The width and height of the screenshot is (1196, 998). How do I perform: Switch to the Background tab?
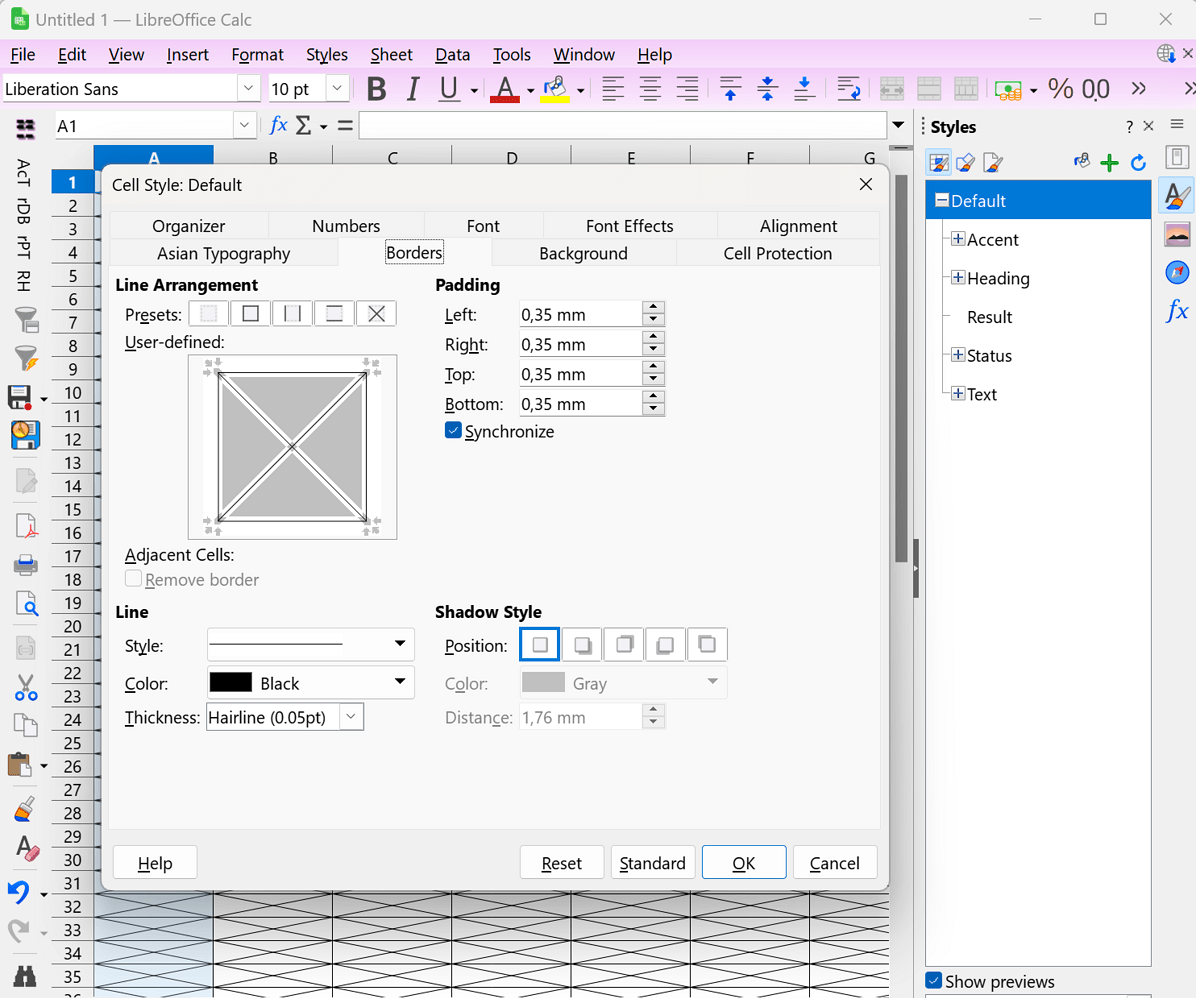coord(583,253)
